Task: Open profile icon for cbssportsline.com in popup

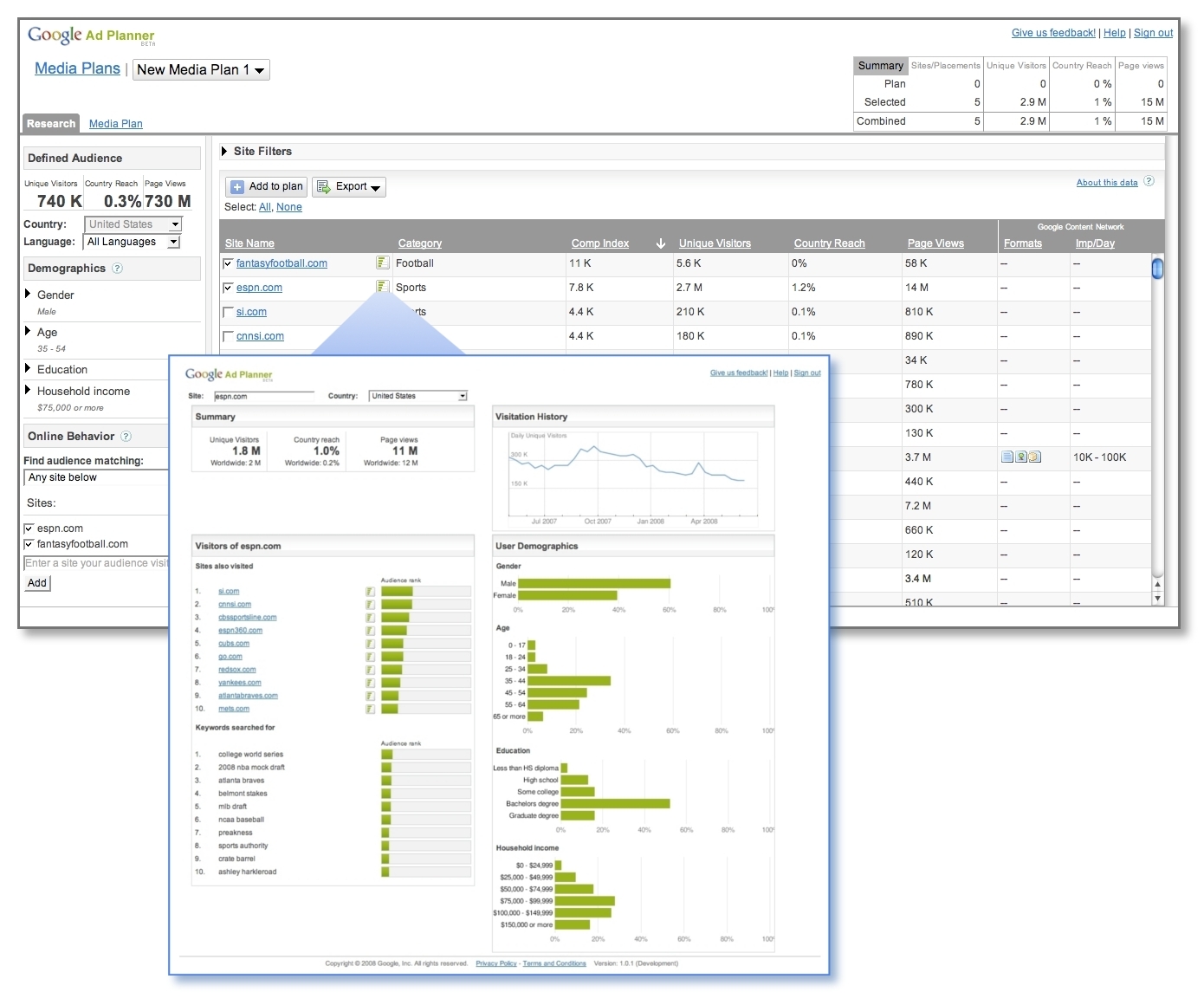Action: tap(371, 618)
